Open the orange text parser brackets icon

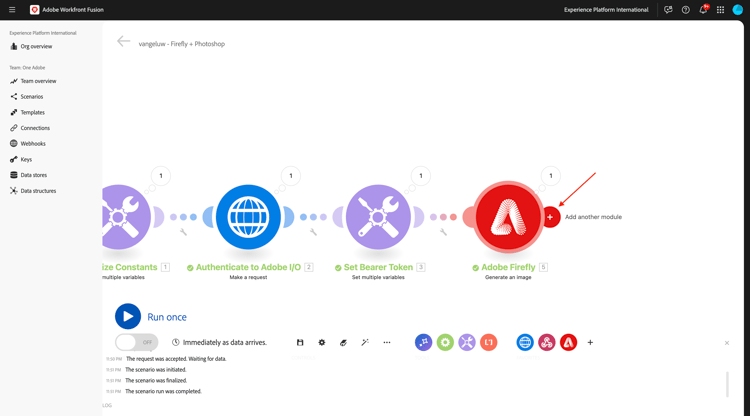coord(488,342)
